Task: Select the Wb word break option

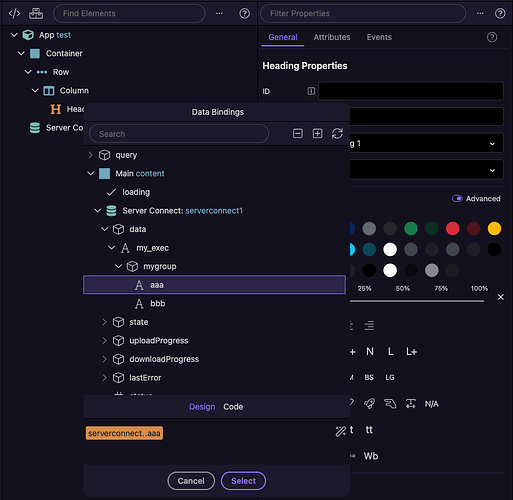Action: pos(371,456)
